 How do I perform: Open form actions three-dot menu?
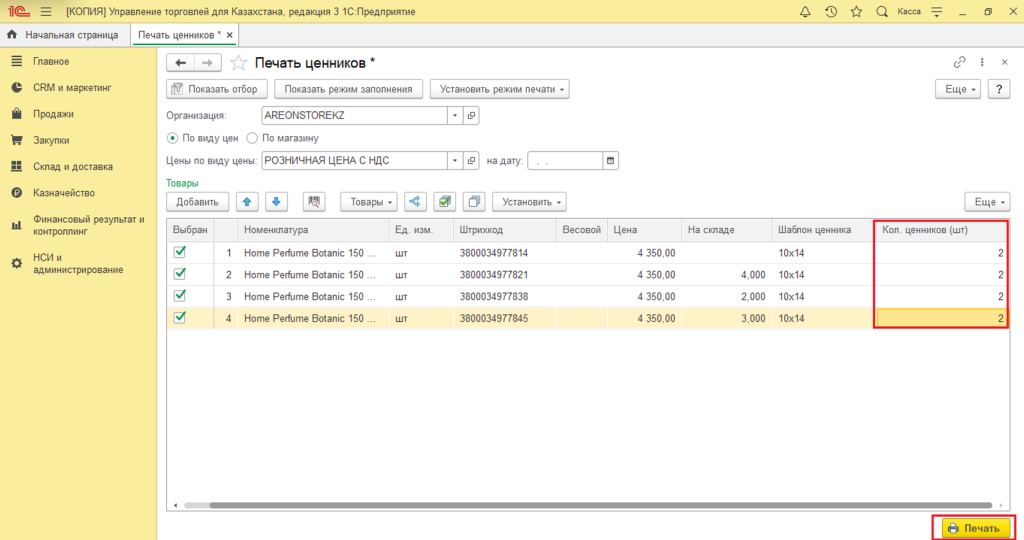[x=982, y=62]
